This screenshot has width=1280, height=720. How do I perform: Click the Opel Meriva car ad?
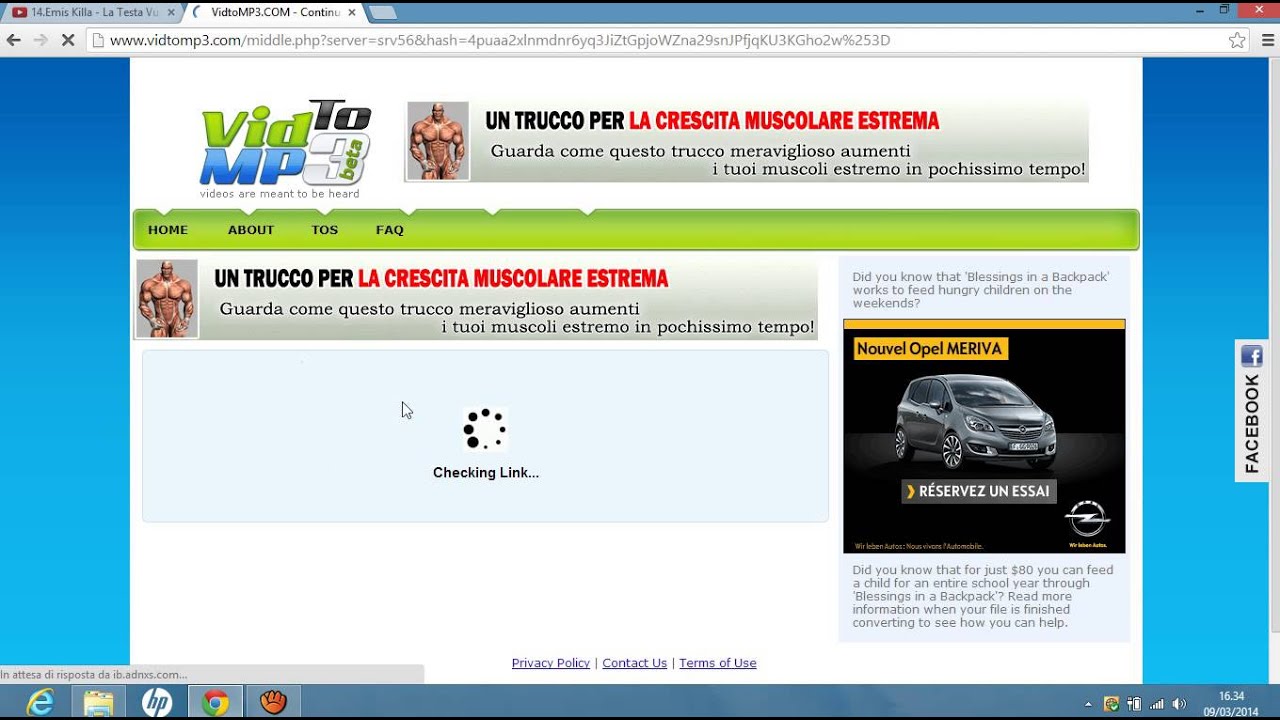point(984,436)
